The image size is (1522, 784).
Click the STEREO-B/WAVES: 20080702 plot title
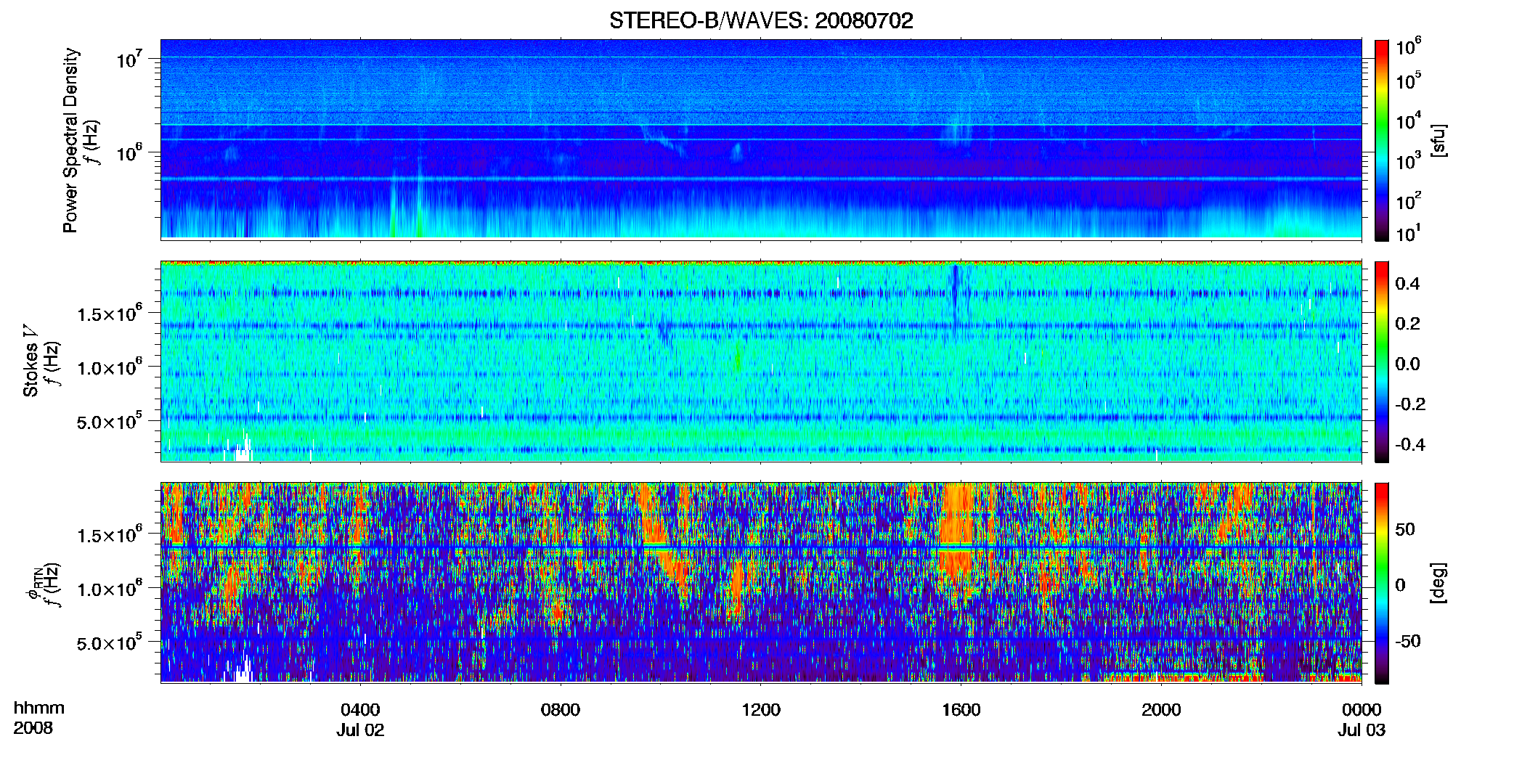tap(761, 21)
